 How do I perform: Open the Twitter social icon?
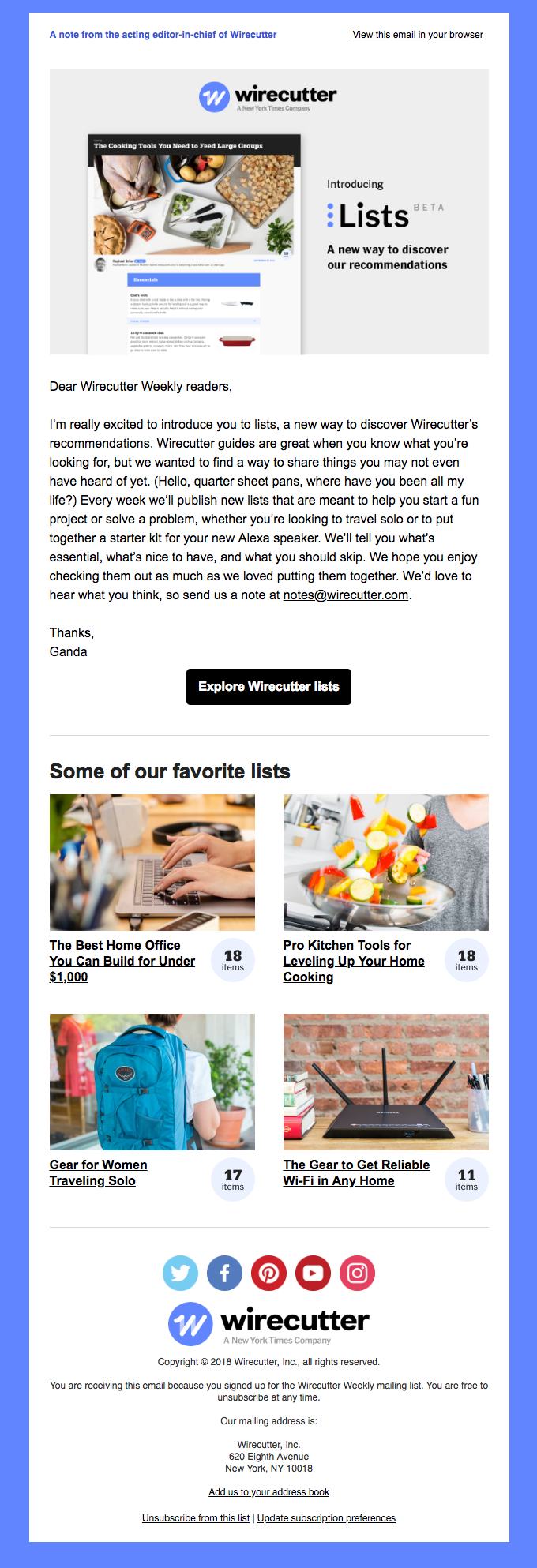tap(180, 1274)
